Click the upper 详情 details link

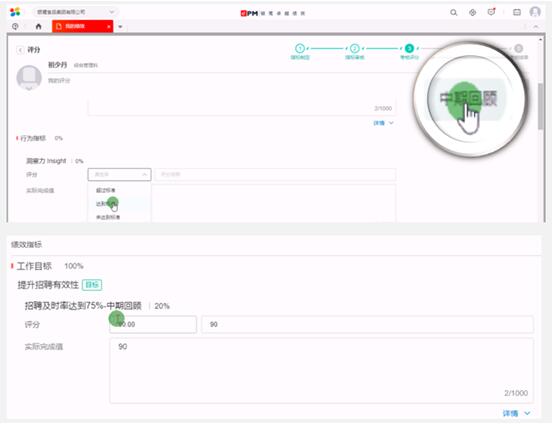pyautogui.click(x=383, y=123)
